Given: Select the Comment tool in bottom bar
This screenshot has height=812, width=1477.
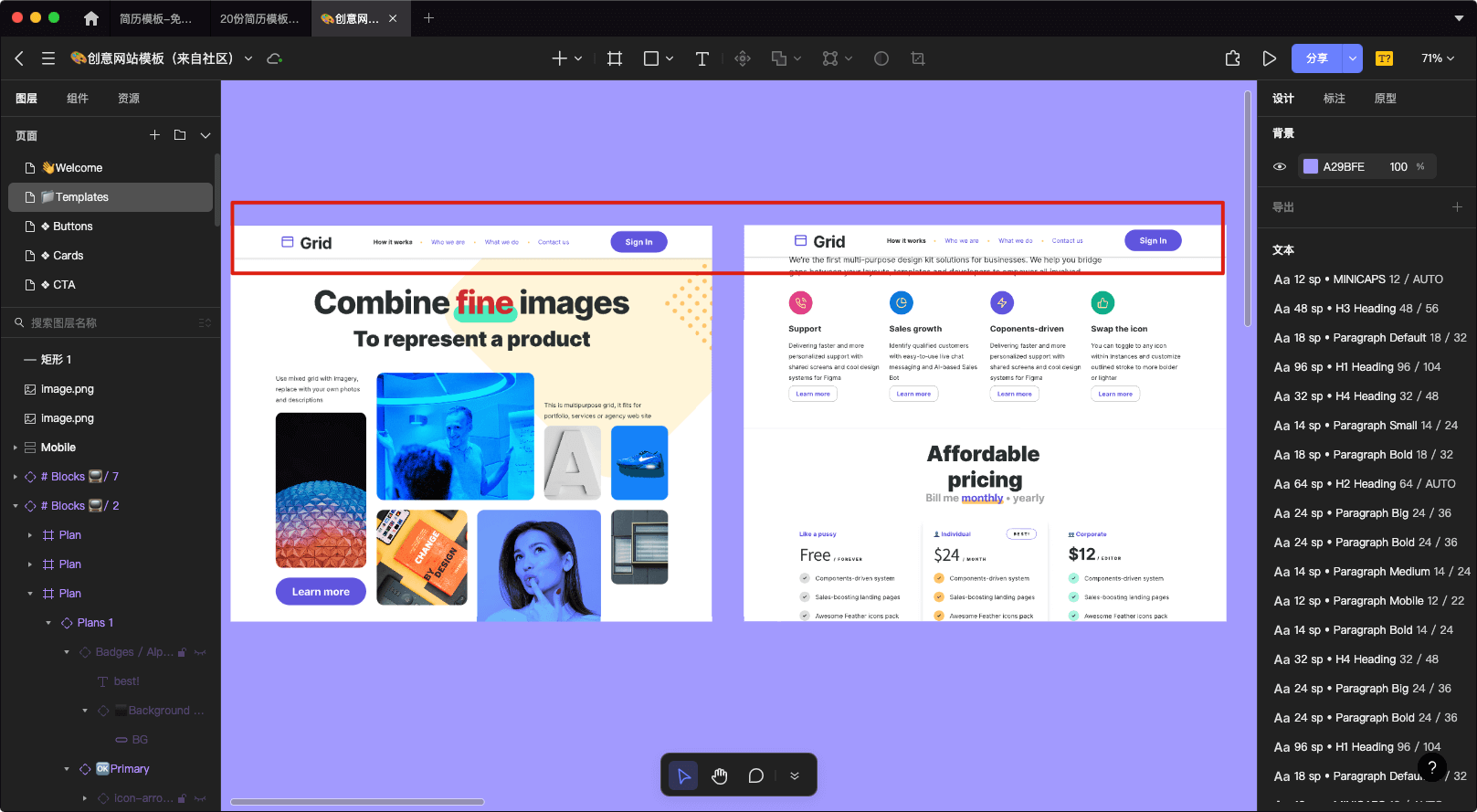Looking at the screenshot, I should [755, 775].
